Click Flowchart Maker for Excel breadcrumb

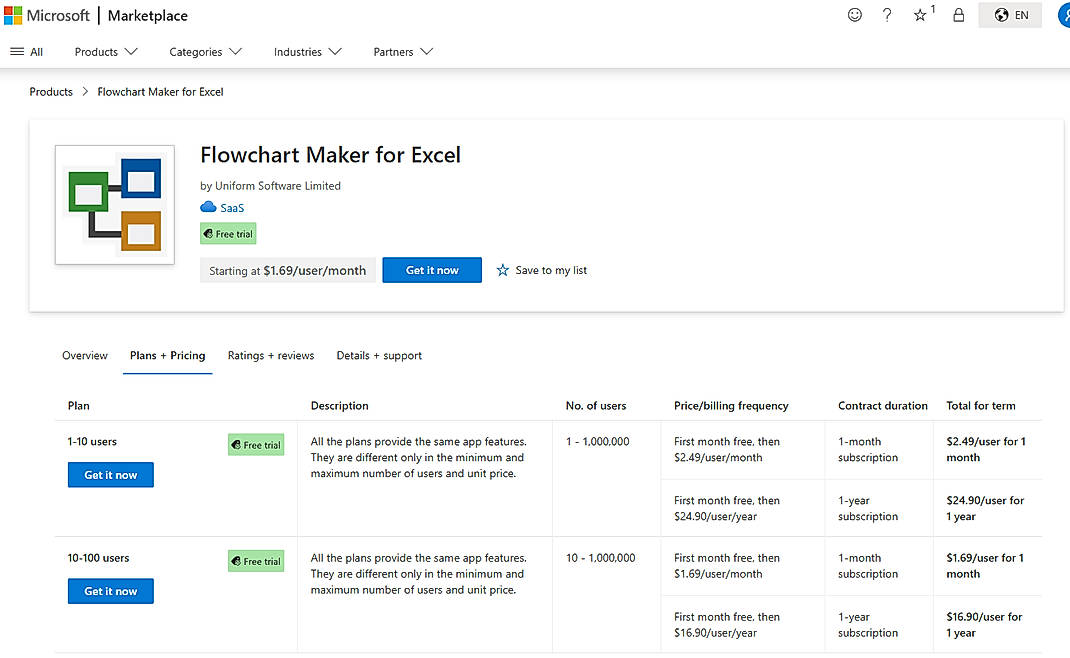[x=160, y=91]
